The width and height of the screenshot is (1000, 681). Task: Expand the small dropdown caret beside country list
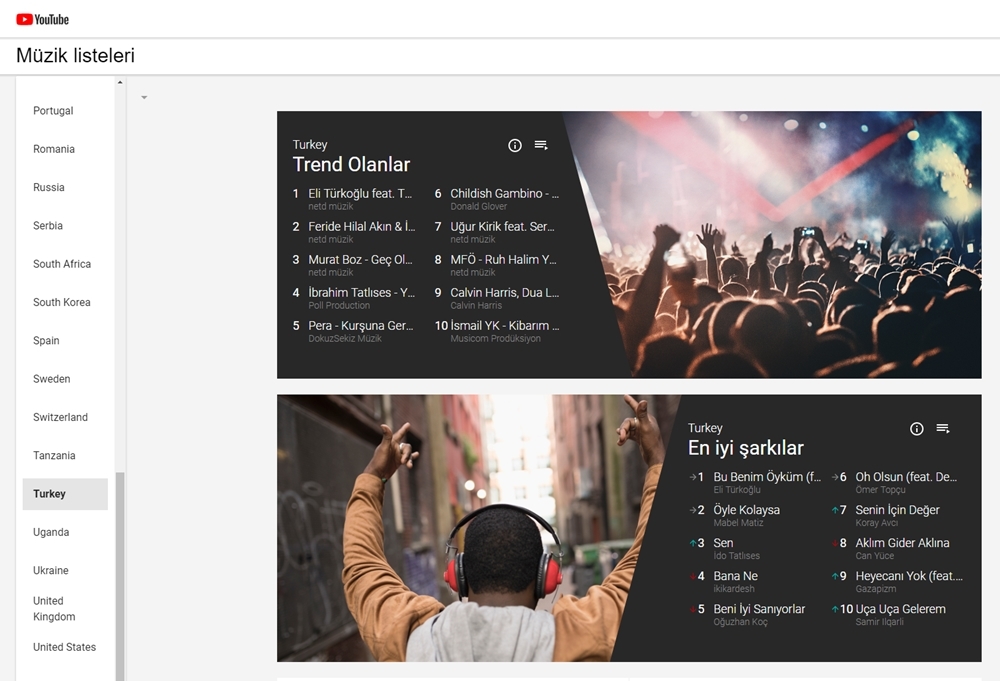click(144, 97)
